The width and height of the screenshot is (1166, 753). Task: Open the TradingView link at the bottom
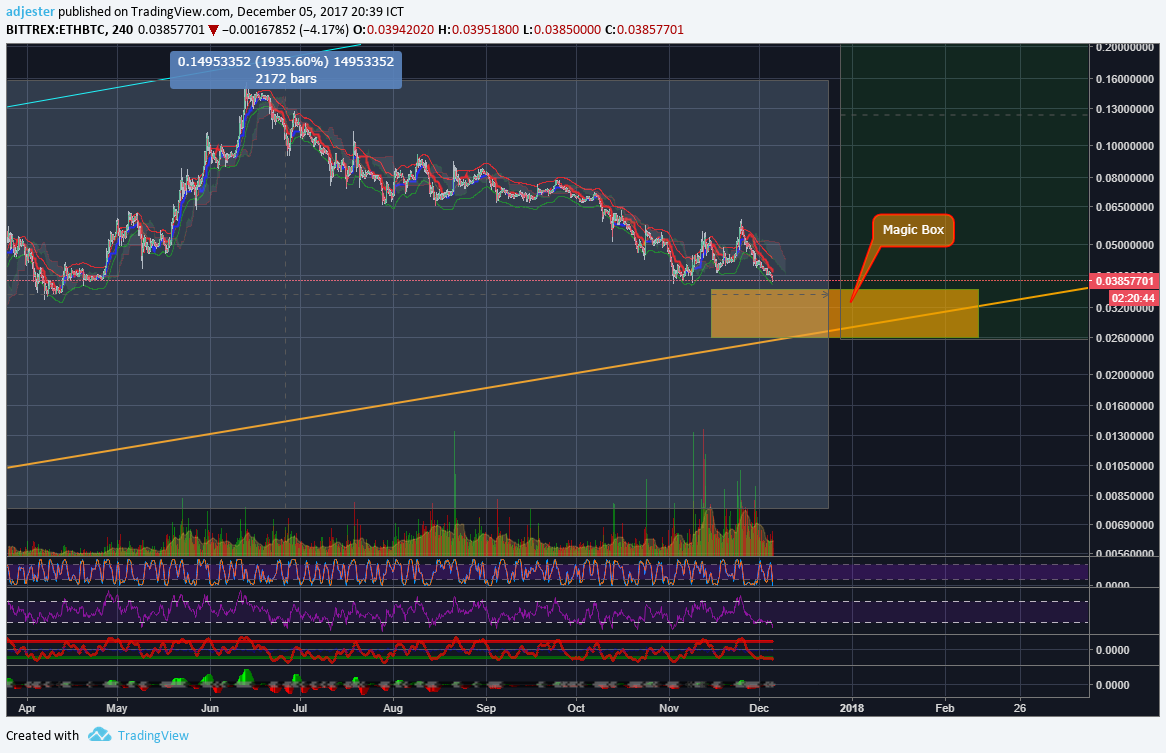[x=153, y=735]
